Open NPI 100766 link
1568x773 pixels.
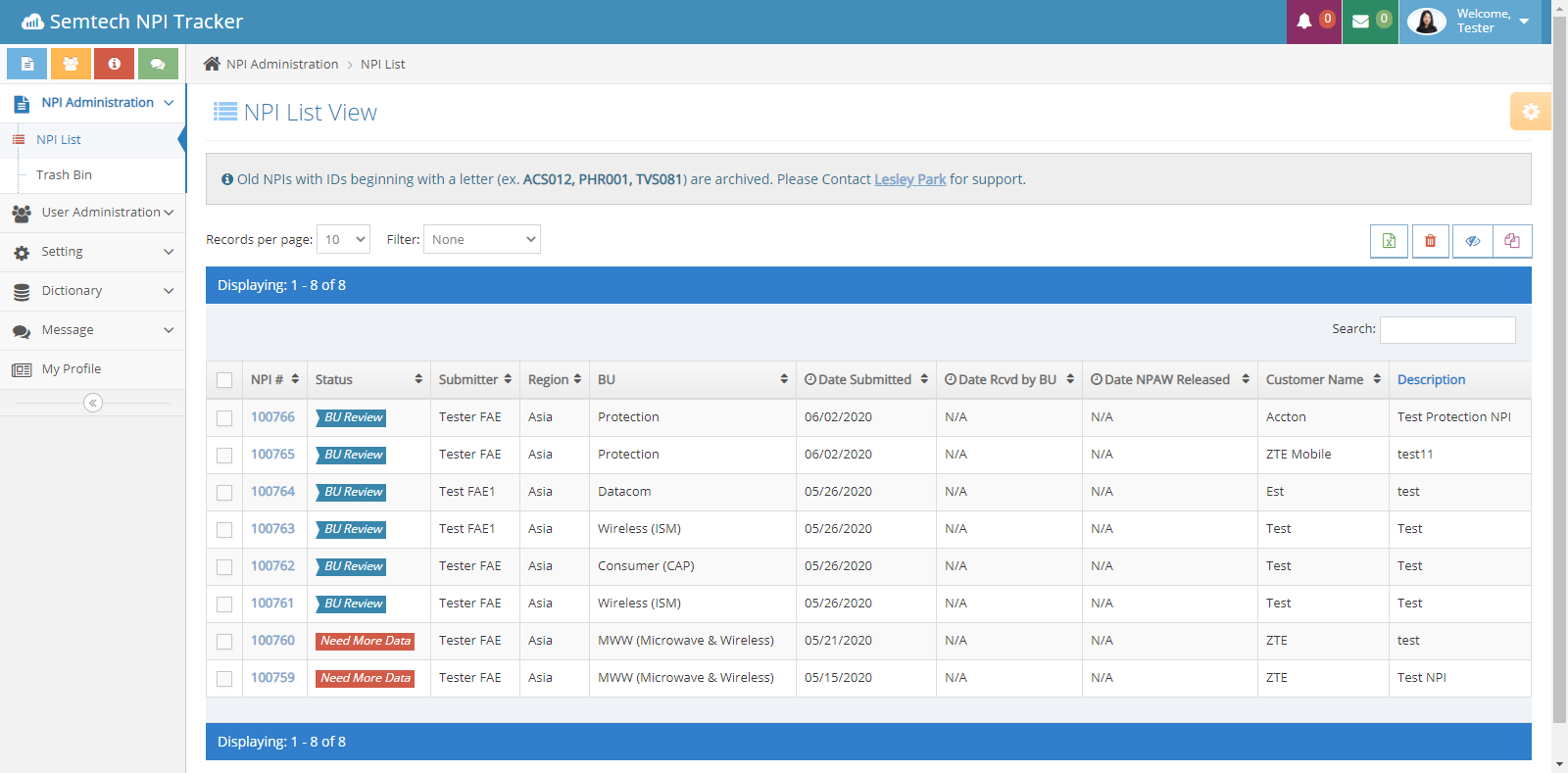tap(272, 417)
